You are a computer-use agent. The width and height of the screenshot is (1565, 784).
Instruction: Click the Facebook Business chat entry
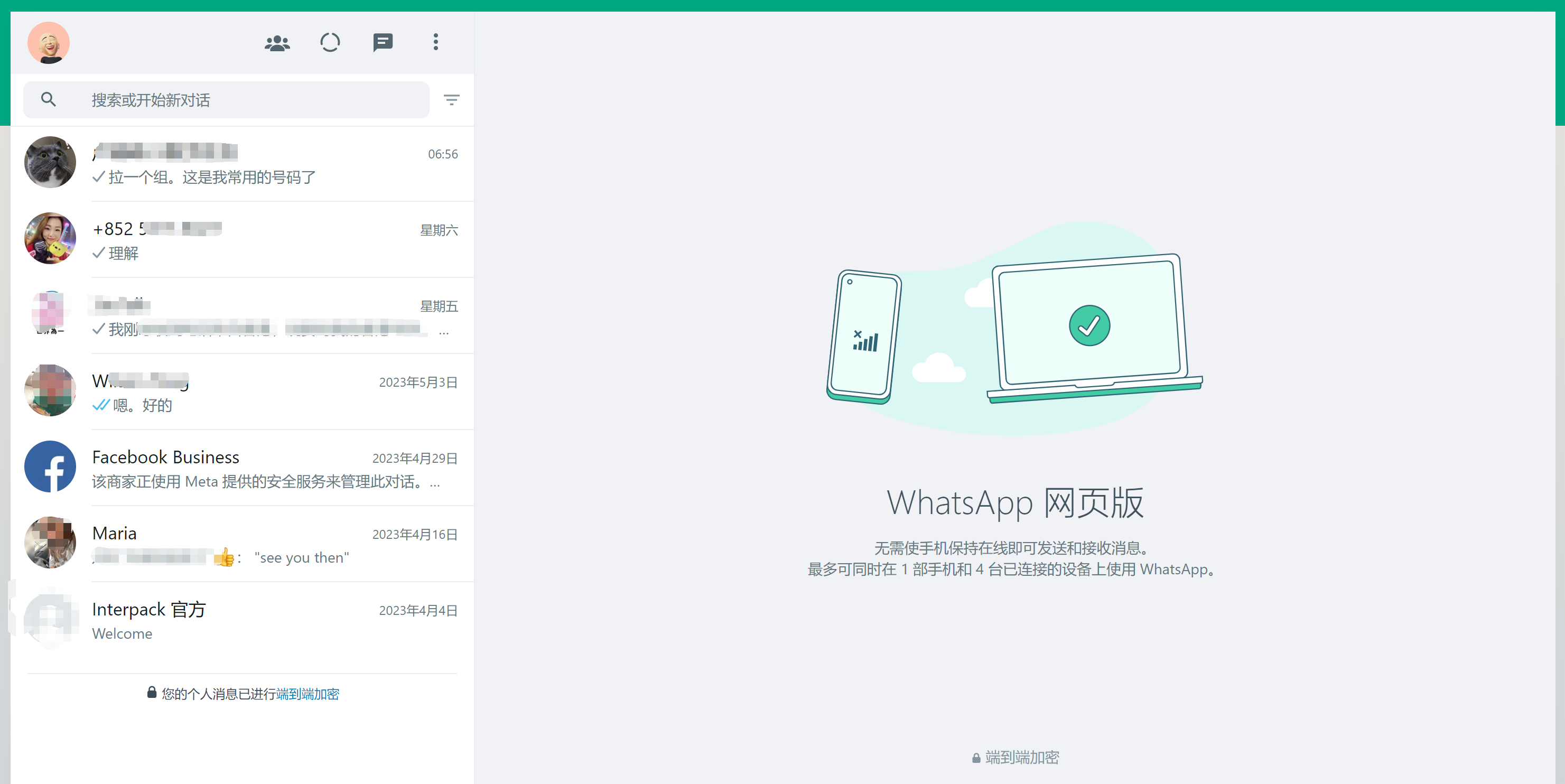(244, 469)
